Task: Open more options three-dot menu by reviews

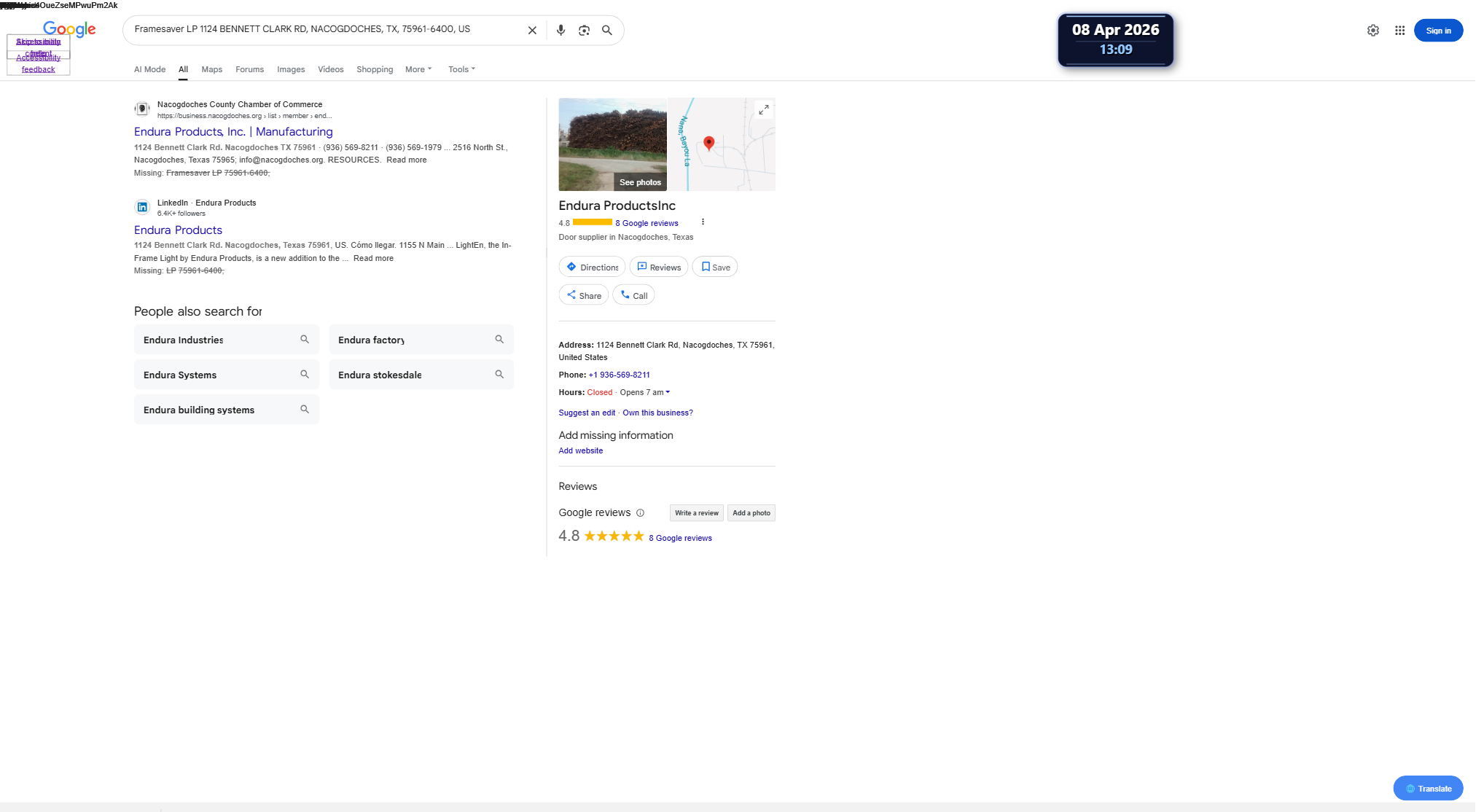Action: tap(703, 222)
